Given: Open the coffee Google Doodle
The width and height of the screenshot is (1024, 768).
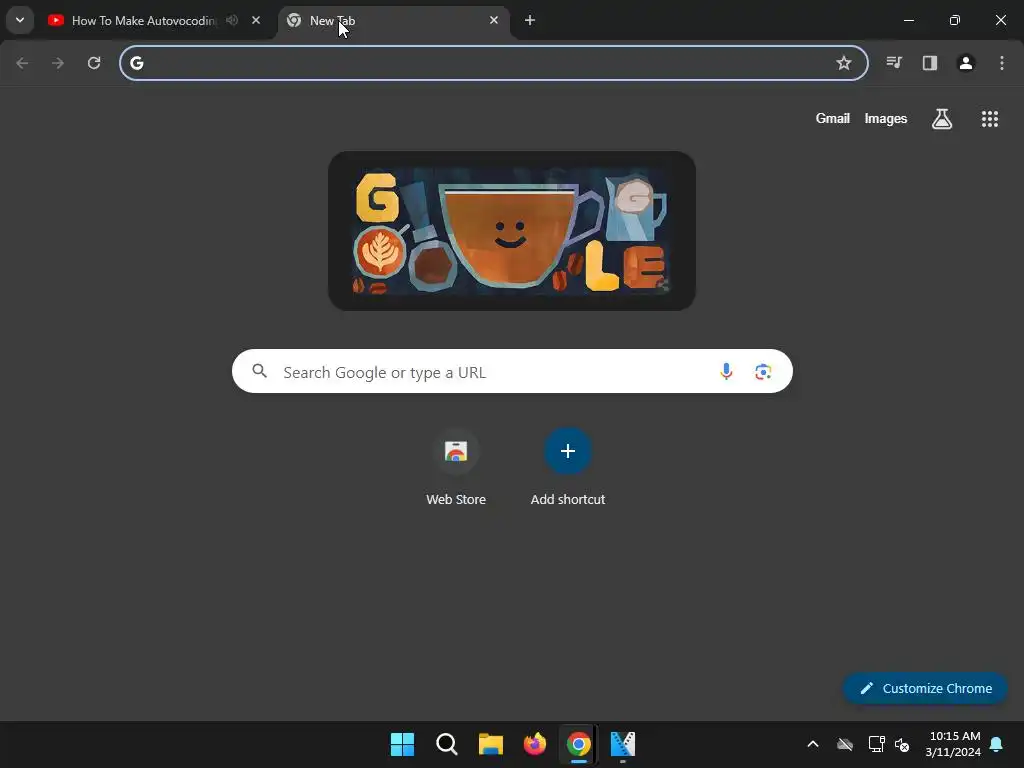Looking at the screenshot, I should (511, 231).
